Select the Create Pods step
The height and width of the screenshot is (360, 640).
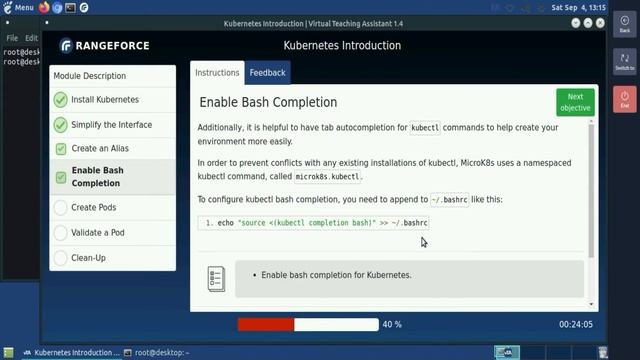(x=113, y=207)
